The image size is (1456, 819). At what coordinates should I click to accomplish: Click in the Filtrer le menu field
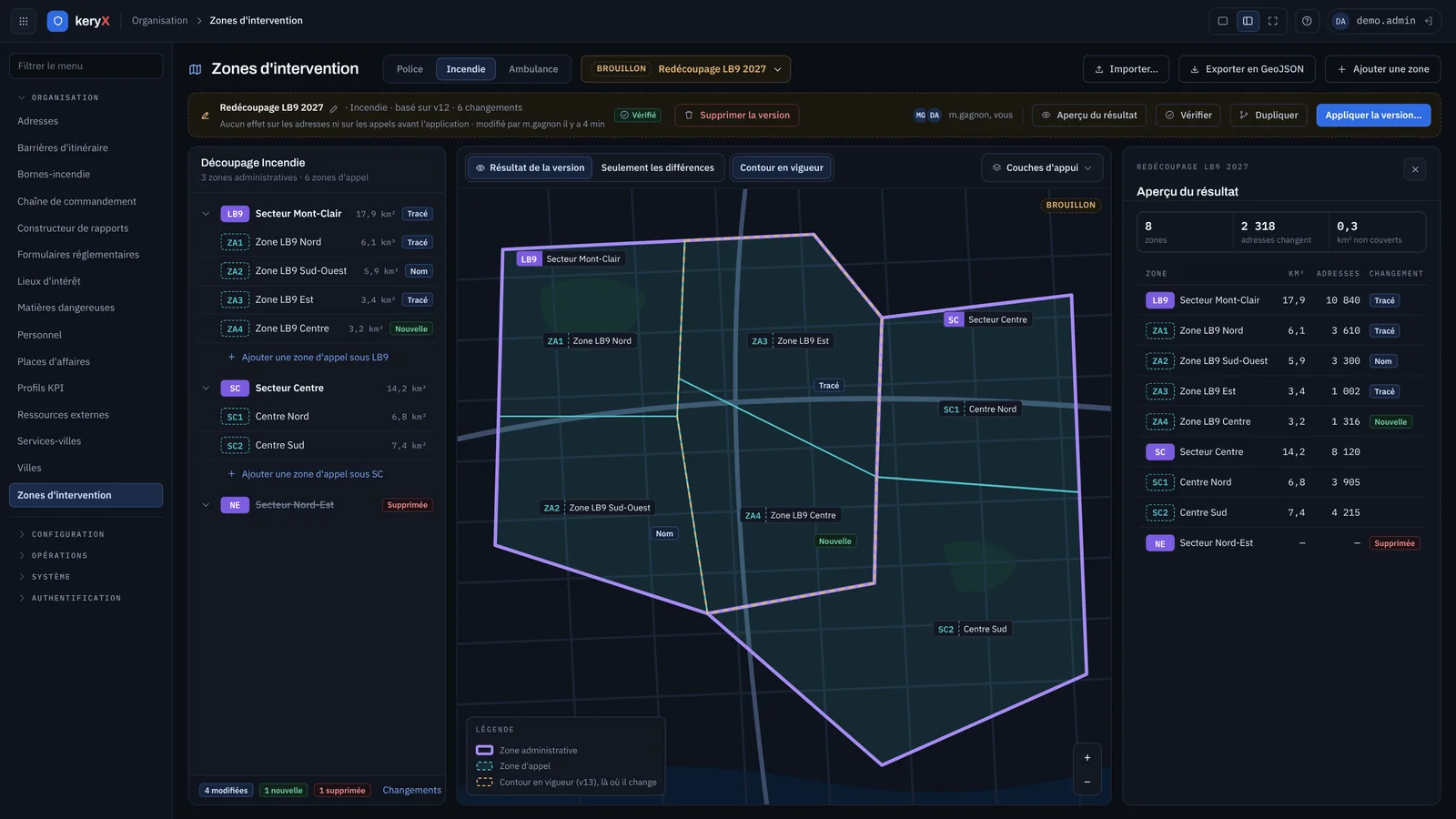point(86,66)
